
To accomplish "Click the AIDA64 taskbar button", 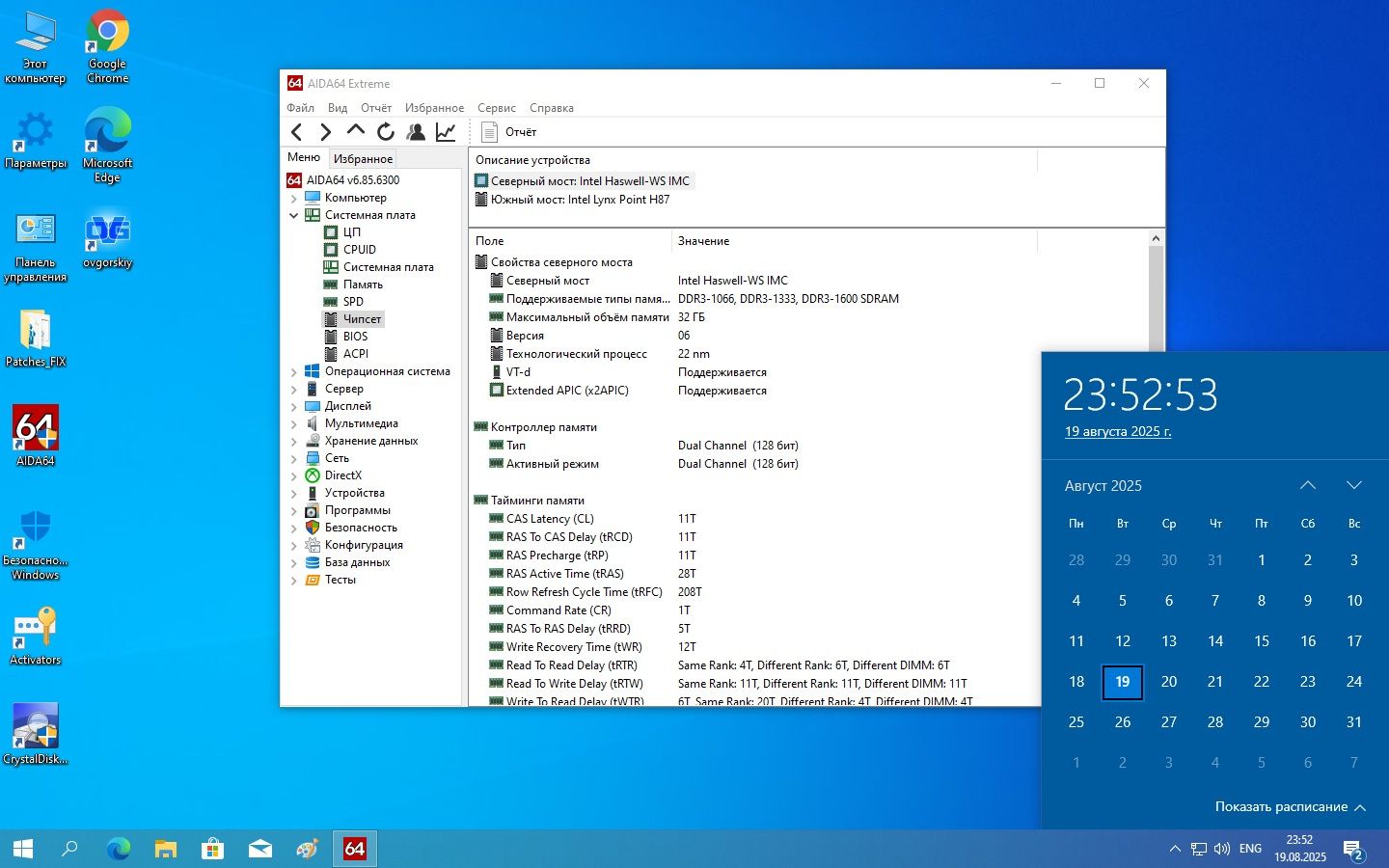I will click(355, 849).
